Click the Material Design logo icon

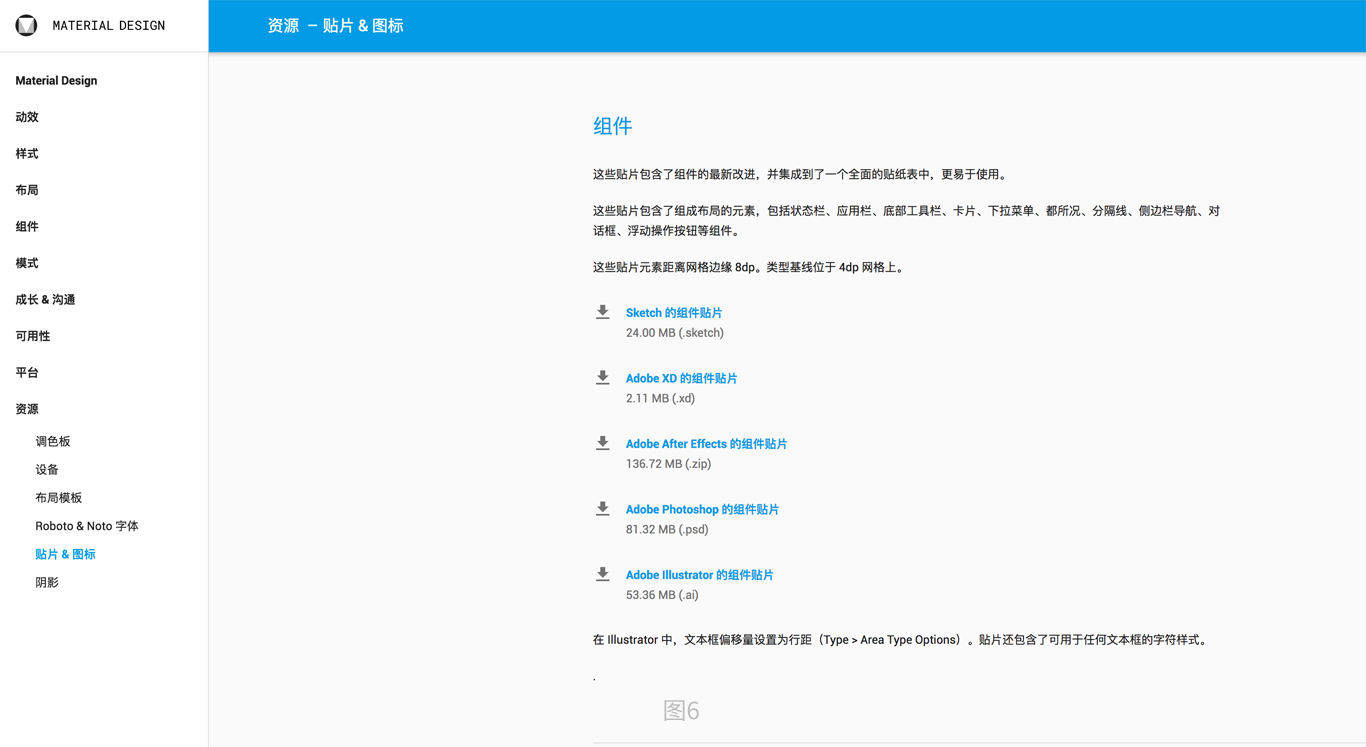click(x=26, y=26)
